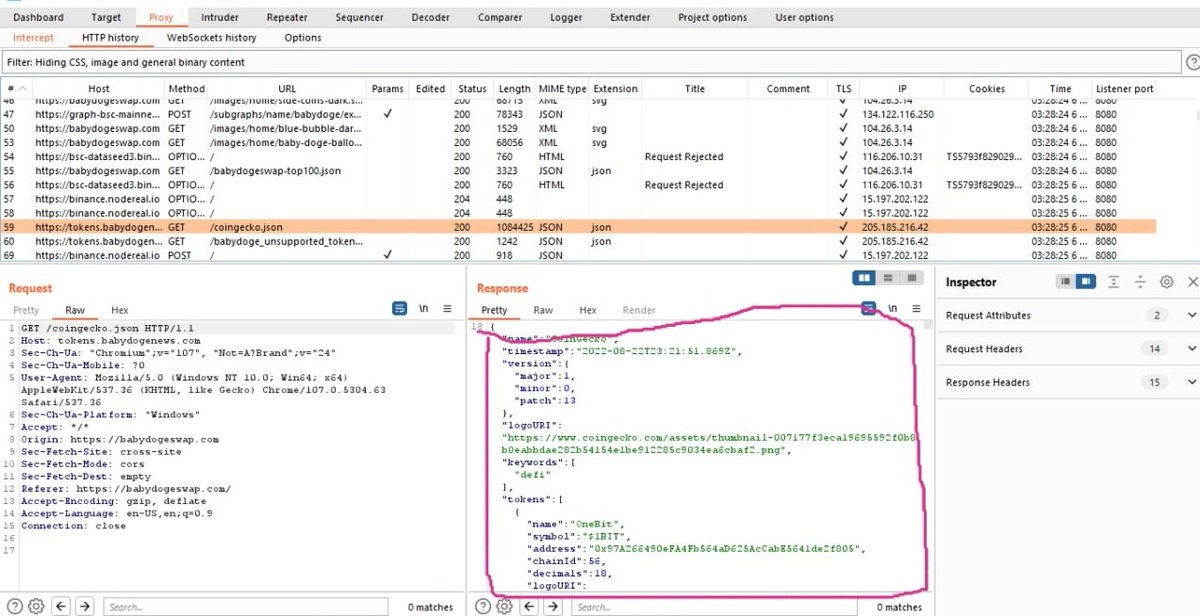This screenshot has width=1200, height=616.
Task: Show Response in Hex view
Action: click(x=588, y=310)
